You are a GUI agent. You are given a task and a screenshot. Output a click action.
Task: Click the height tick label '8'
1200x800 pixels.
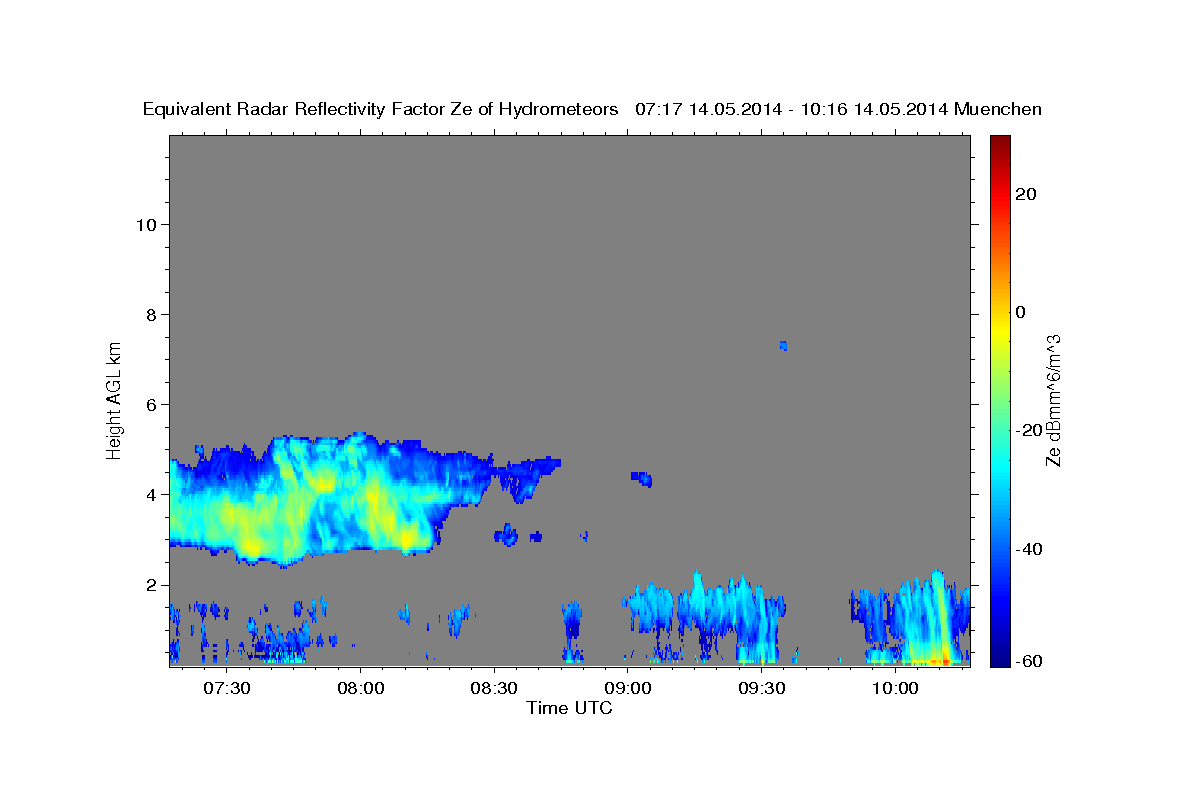(150, 314)
